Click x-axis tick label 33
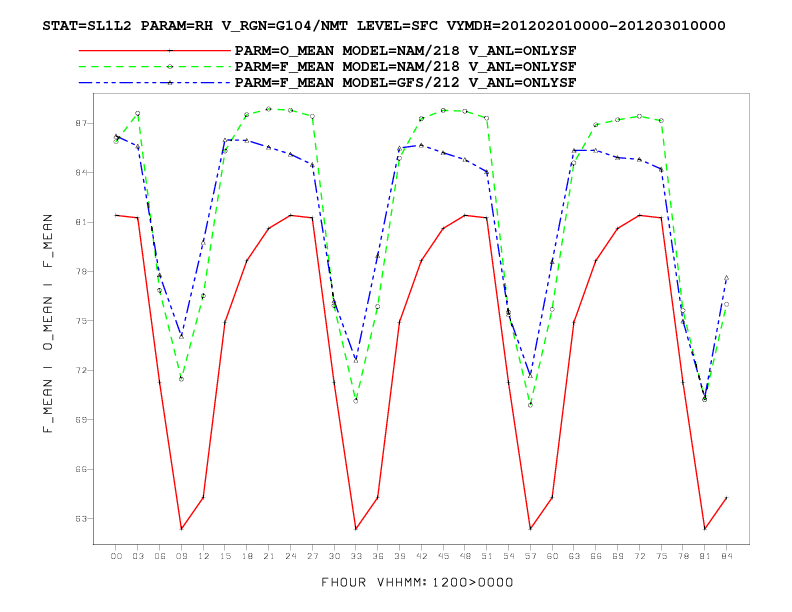 coord(356,556)
